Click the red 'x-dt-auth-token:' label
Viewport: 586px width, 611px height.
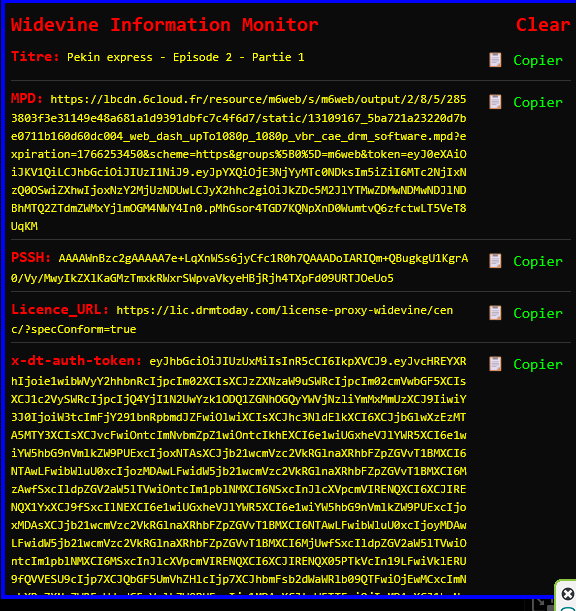(x=76, y=360)
